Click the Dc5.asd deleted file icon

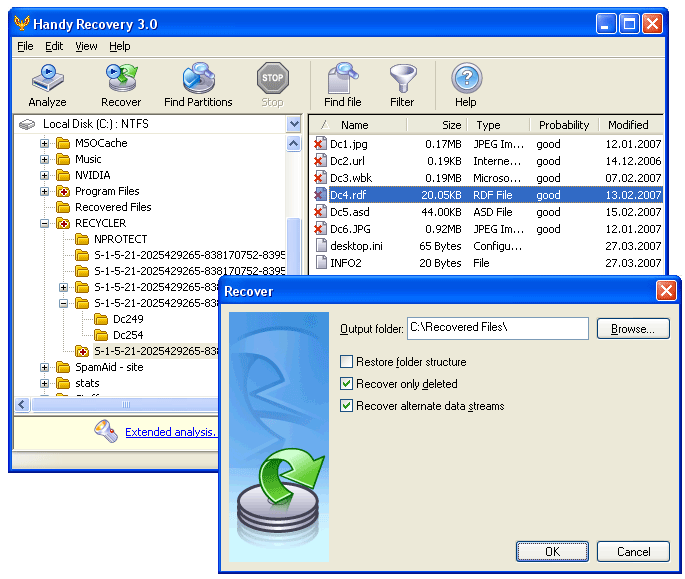point(320,212)
